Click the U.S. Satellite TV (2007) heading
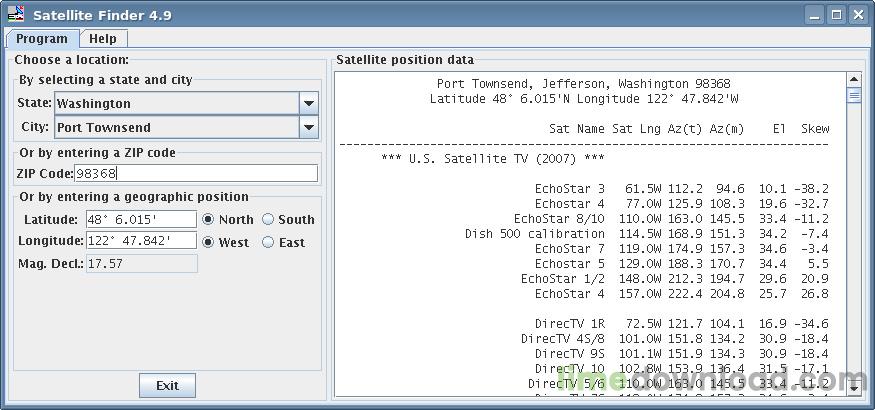This screenshot has height=410, width=875. 493,159
